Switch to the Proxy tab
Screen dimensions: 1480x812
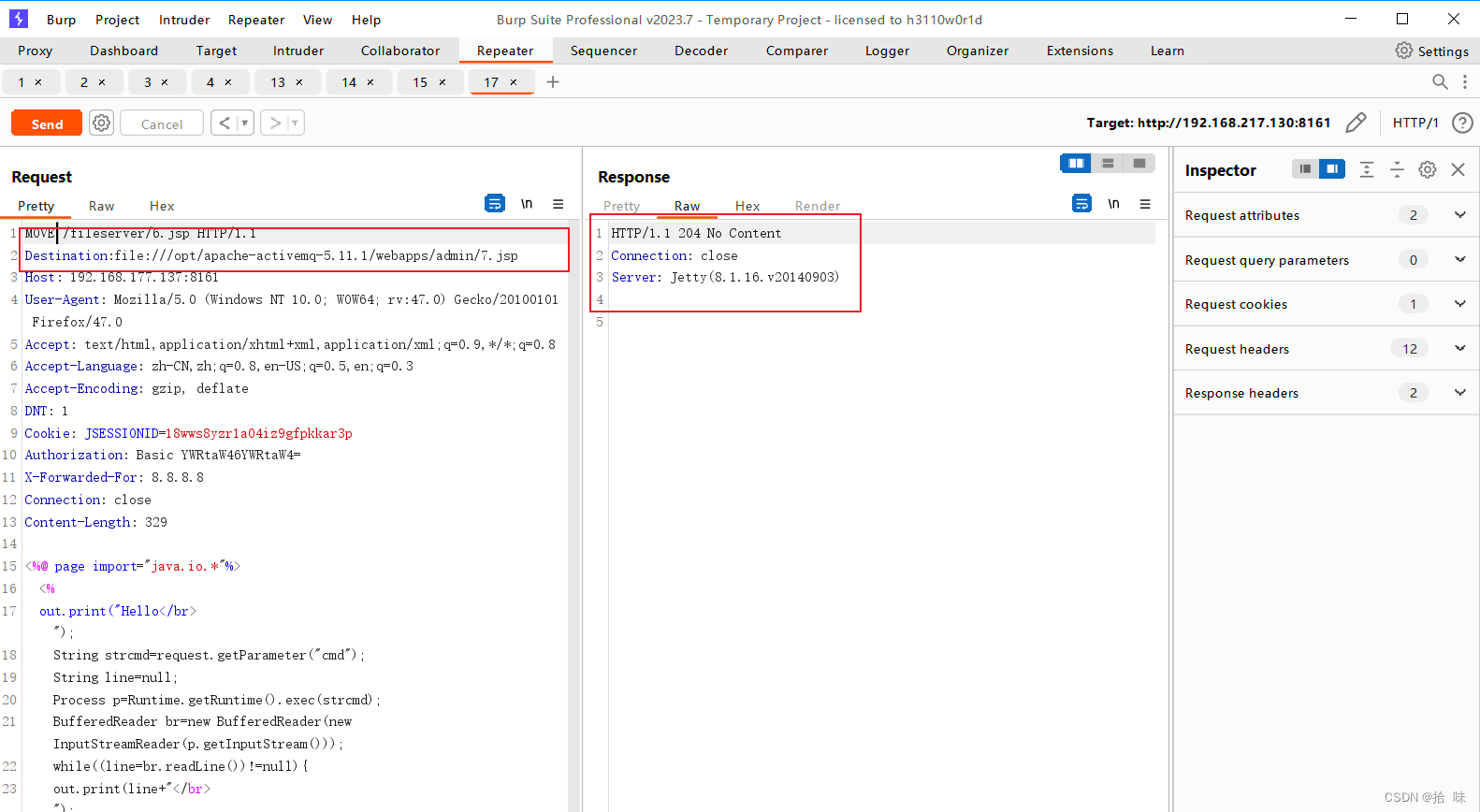(35, 51)
